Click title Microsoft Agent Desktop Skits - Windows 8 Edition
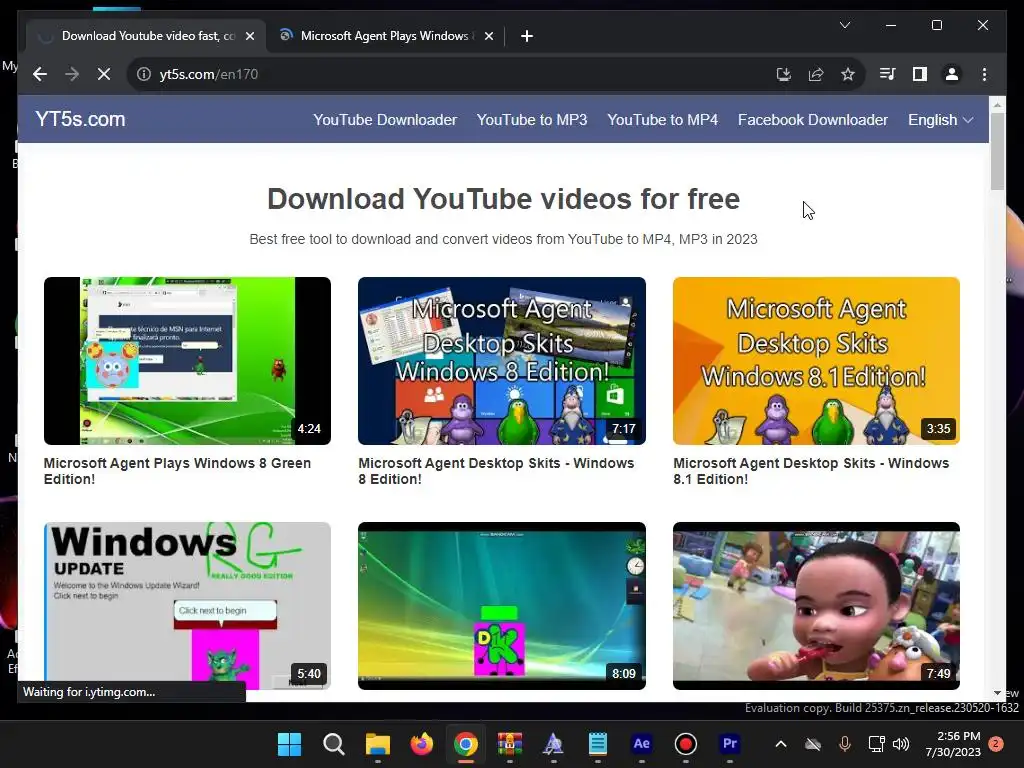1024x768 pixels. tap(496, 471)
